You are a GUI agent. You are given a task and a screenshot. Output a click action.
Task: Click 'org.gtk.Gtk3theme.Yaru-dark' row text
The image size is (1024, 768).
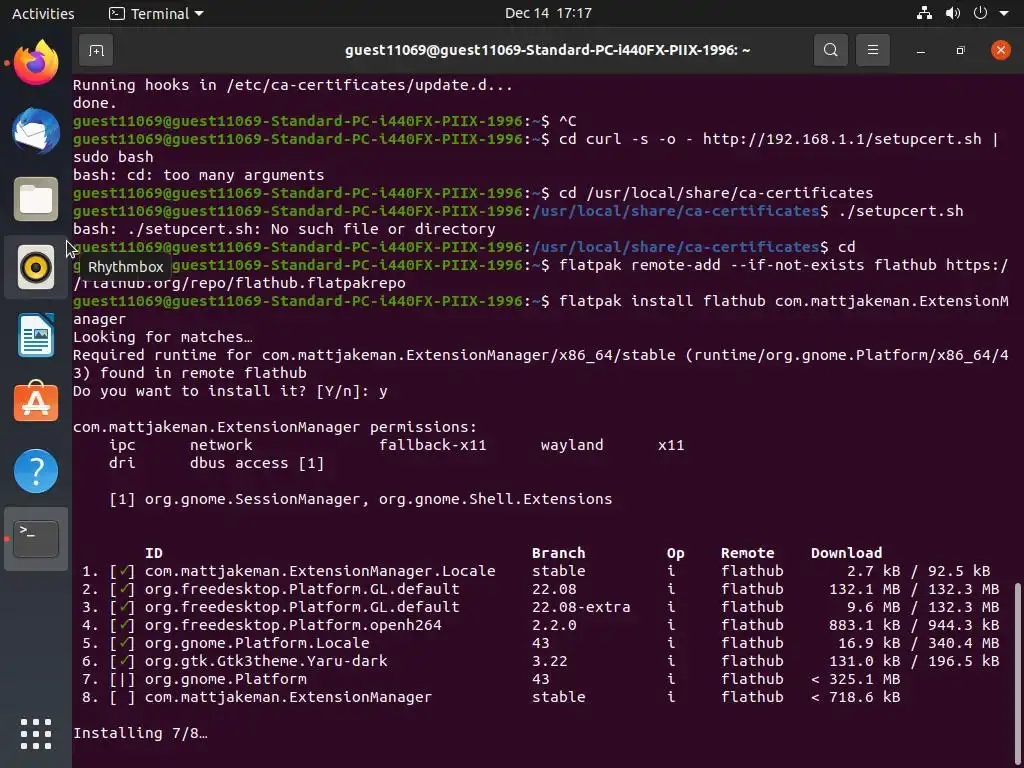click(x=266, y=662)
